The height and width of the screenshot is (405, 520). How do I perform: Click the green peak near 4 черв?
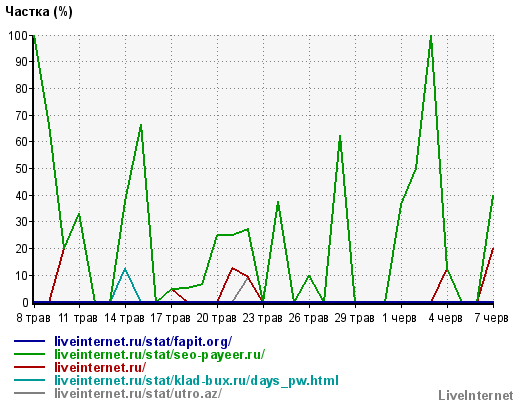point(431,36)
